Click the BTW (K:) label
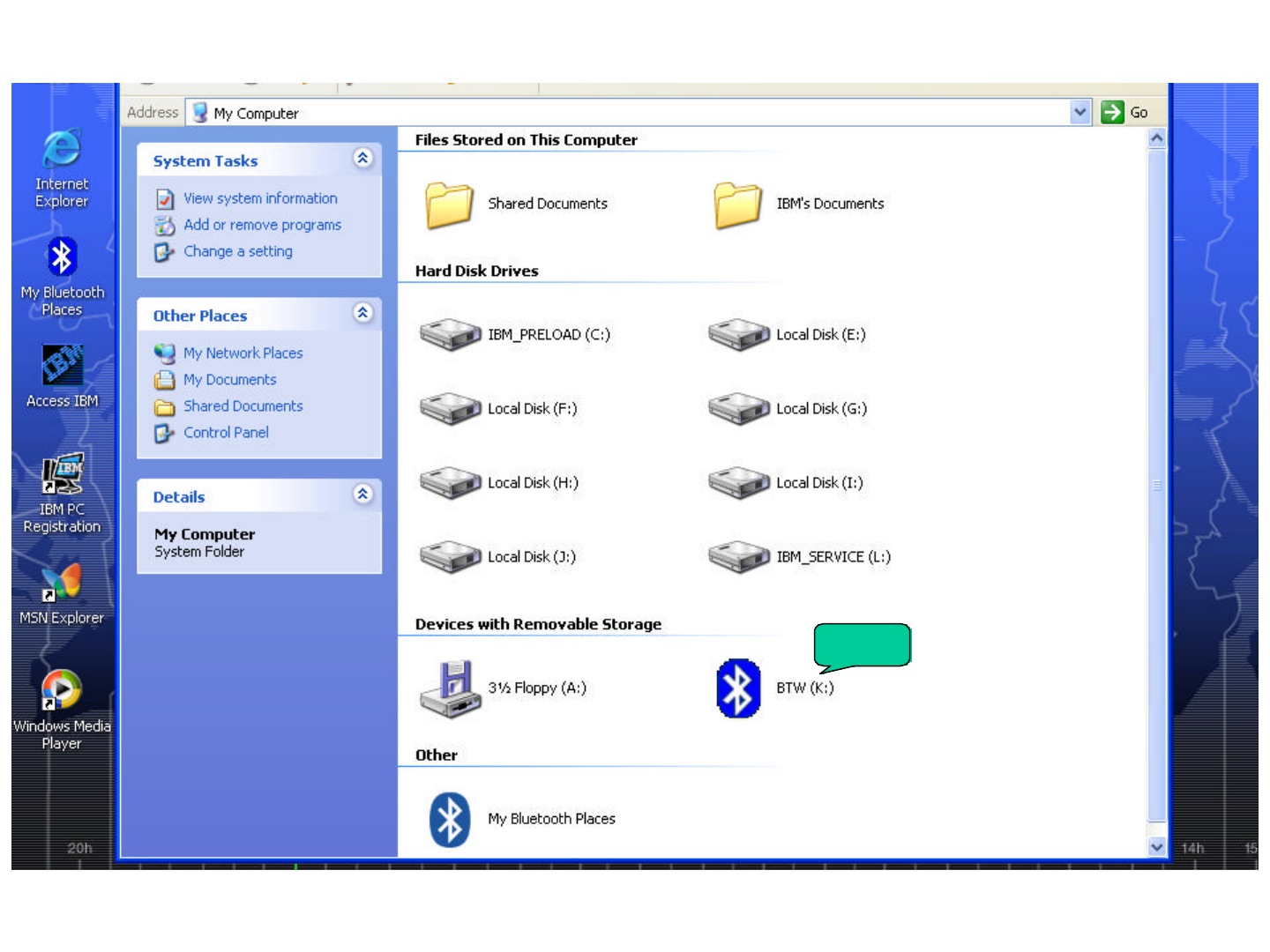 tap(805, 688)
